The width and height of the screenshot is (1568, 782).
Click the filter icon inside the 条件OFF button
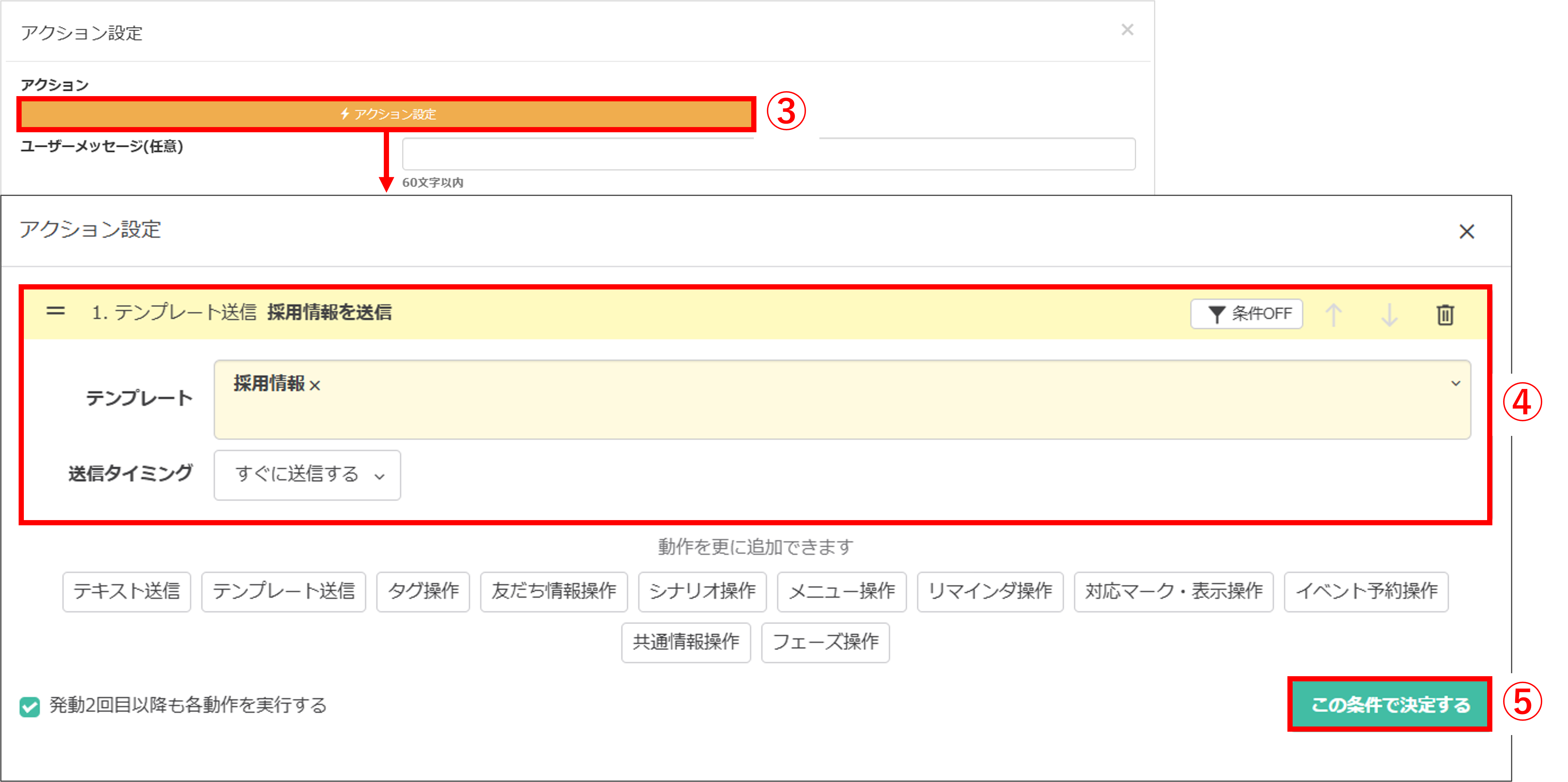pyautogui.click(x=1218, y=314)
